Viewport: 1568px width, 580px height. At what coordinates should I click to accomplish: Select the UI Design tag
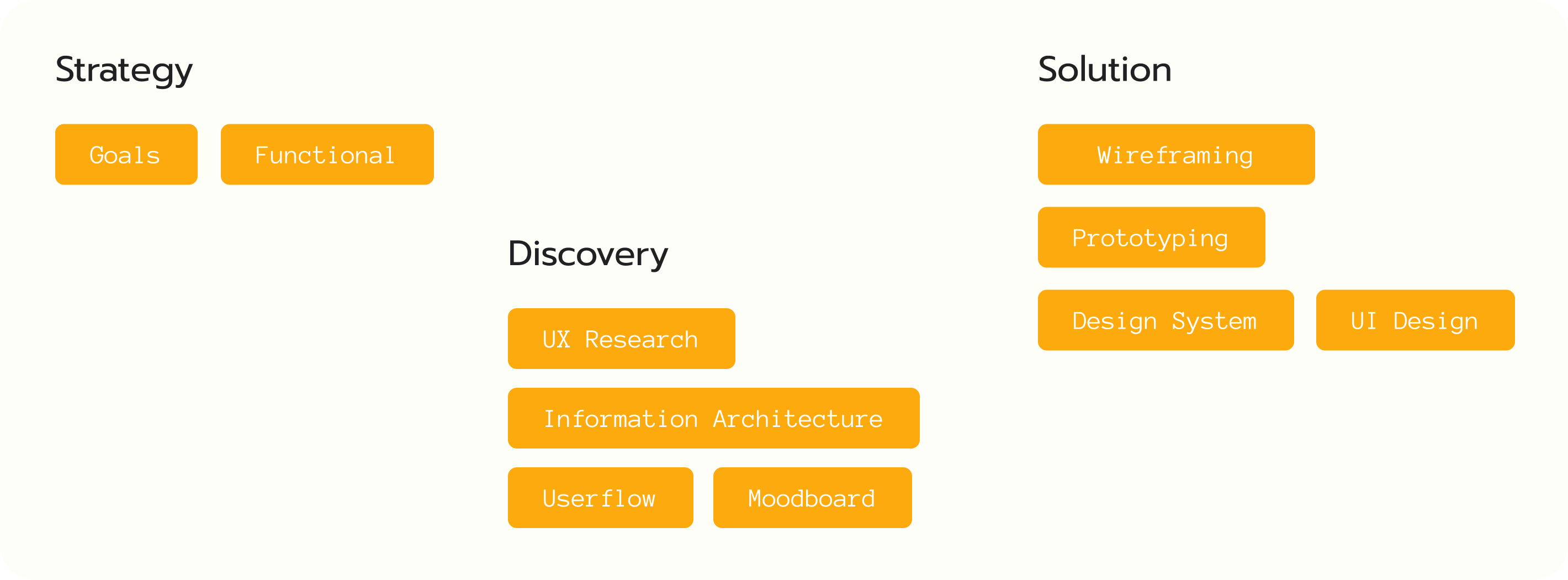click(1415, 320)
